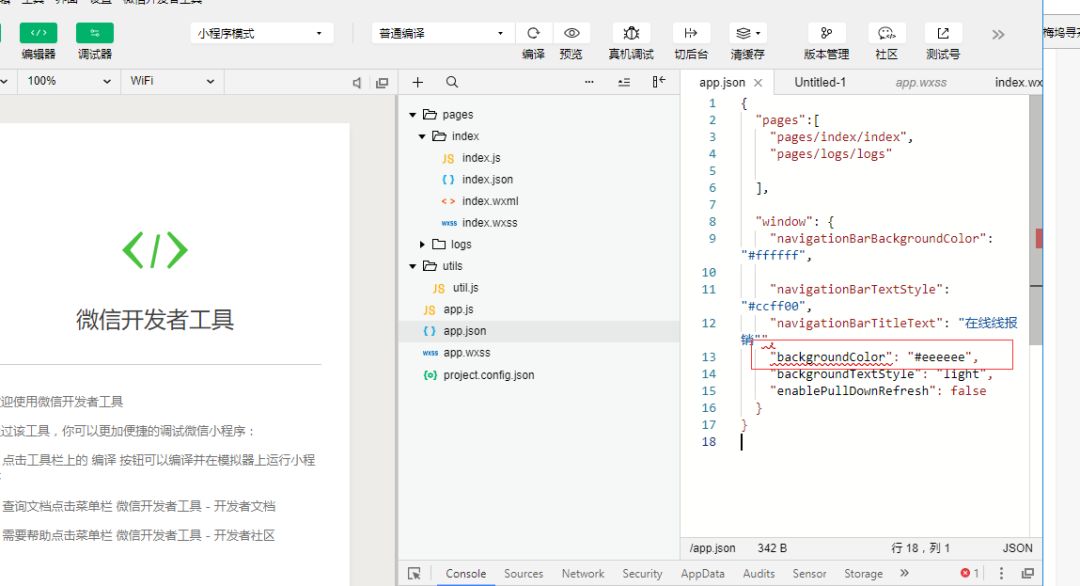Click the red error count indicator
Viewport: 1080px width, 586px height.
tap(970, 573)
